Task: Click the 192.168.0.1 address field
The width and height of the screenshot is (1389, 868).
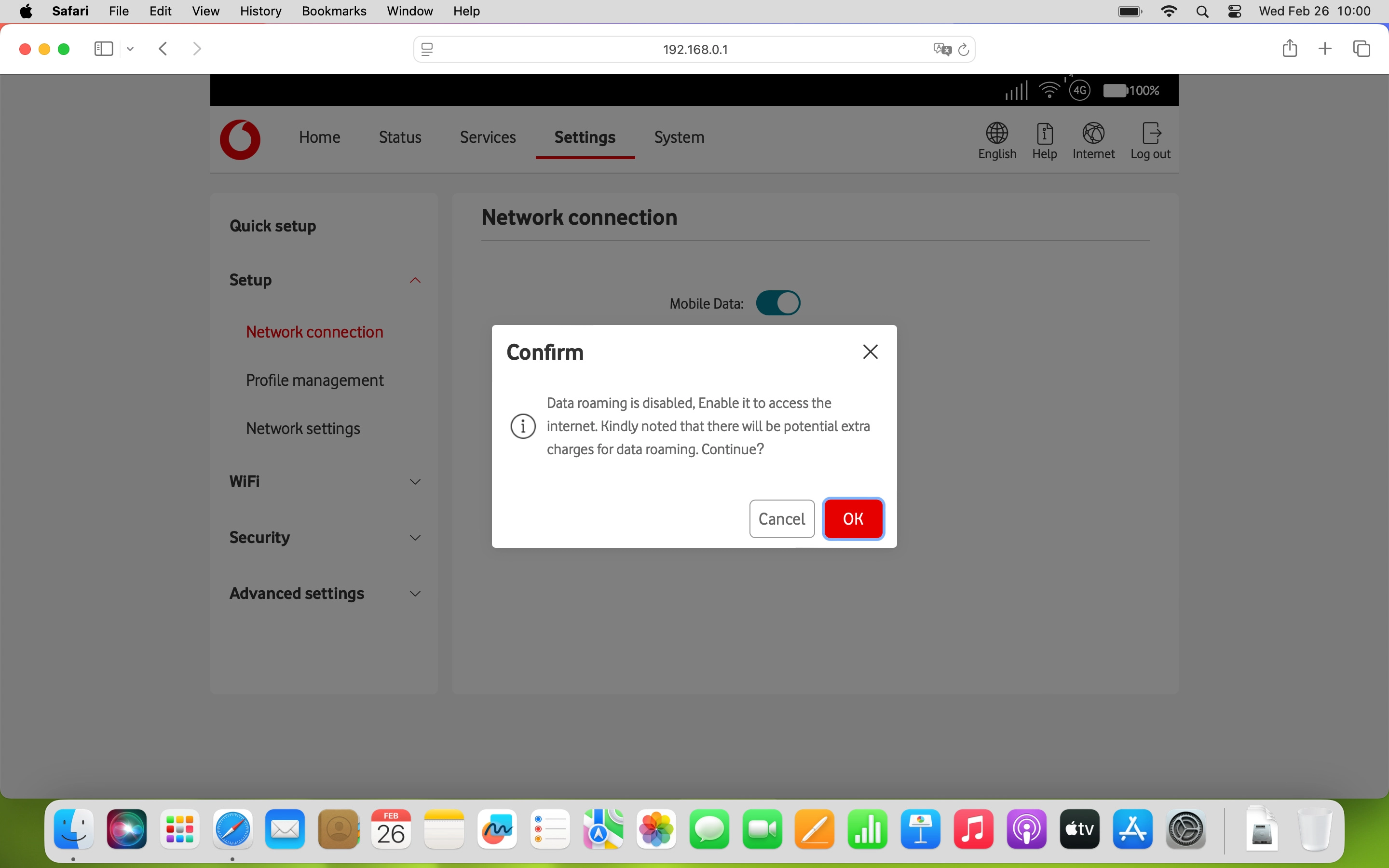Action: 694,49
